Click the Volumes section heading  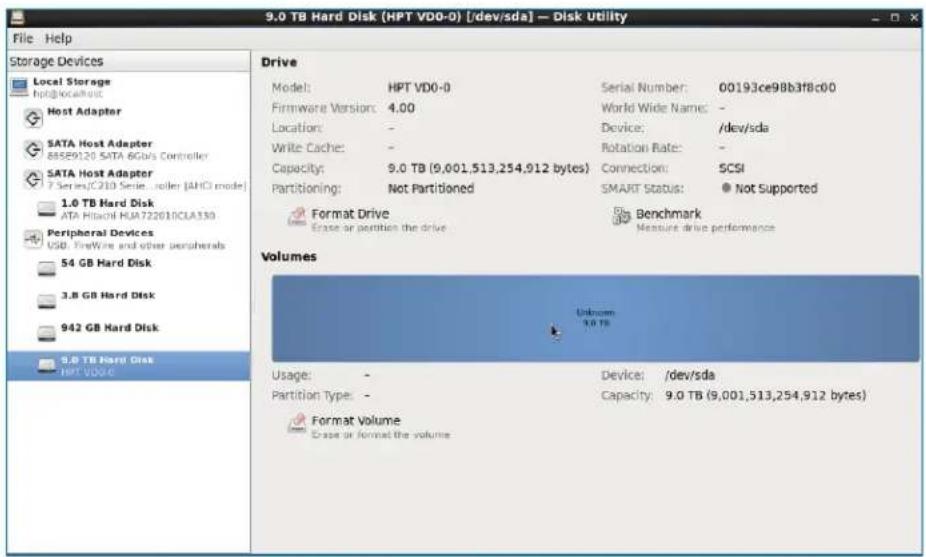point(289,256)
